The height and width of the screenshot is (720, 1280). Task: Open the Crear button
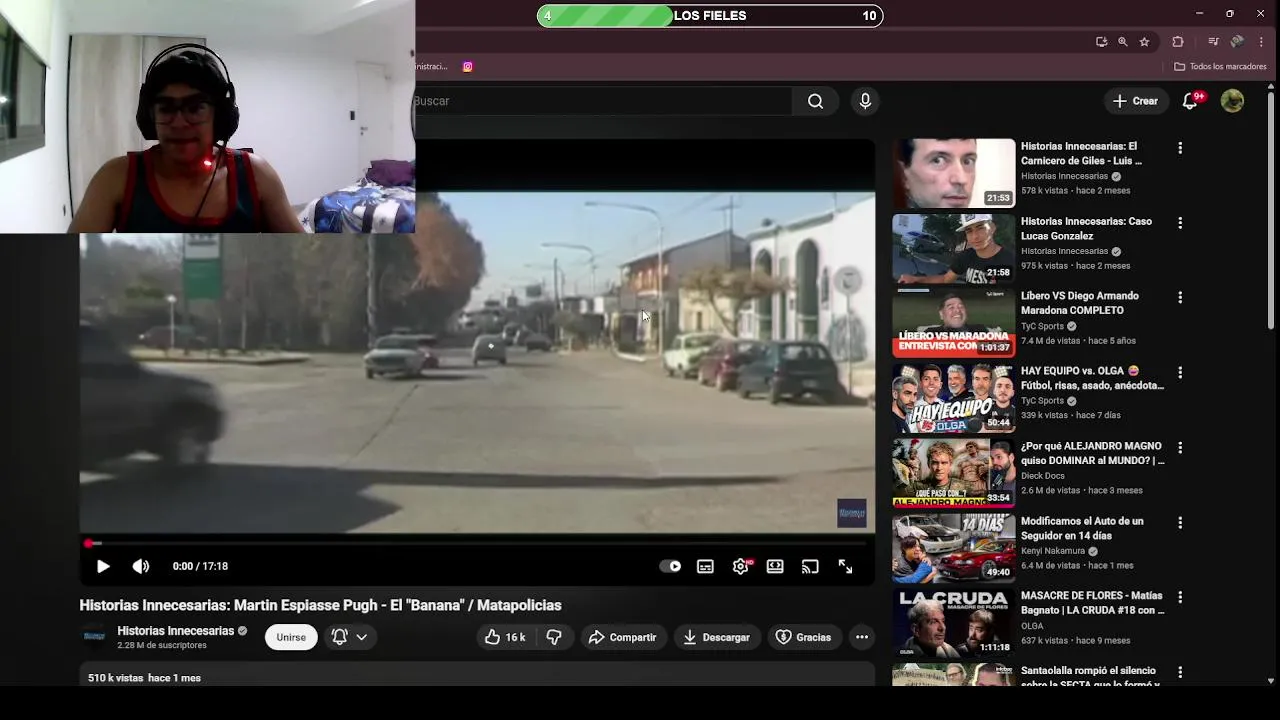[x=1135, y=101]
